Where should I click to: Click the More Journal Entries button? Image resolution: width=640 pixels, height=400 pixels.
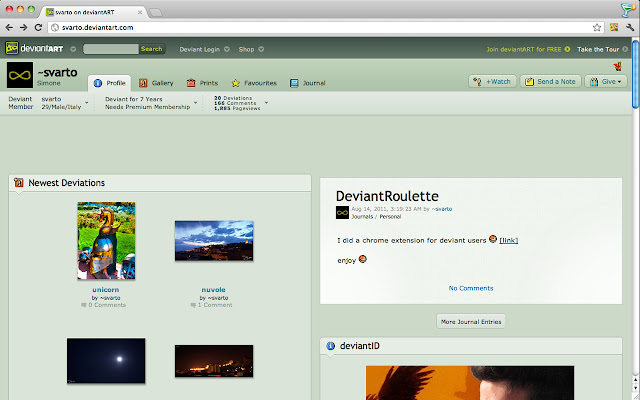471,322
